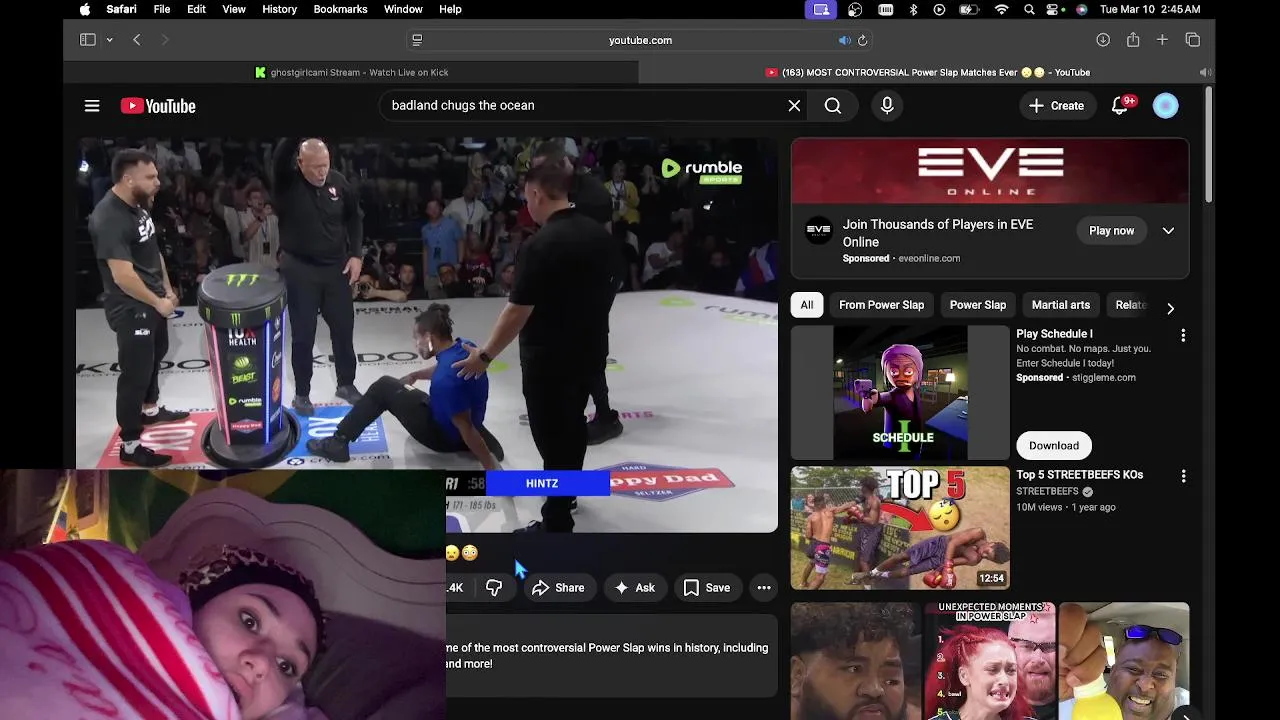Run search with the magnifier button
This screenshot has width=1280, height=720.
point(833,105)
